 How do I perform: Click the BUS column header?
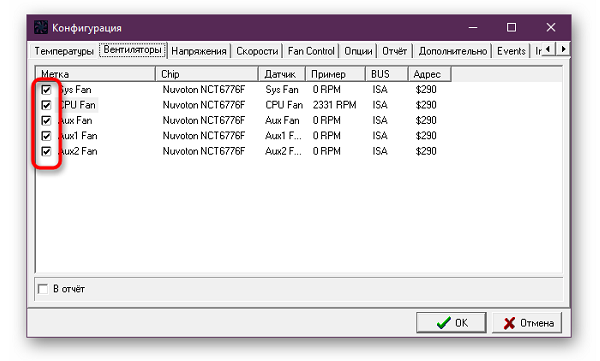(x=387, y=74)
